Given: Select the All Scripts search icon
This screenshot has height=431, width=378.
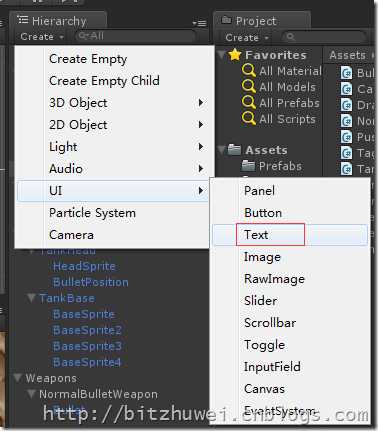Looking at the screenshot, I should (249, 119).
